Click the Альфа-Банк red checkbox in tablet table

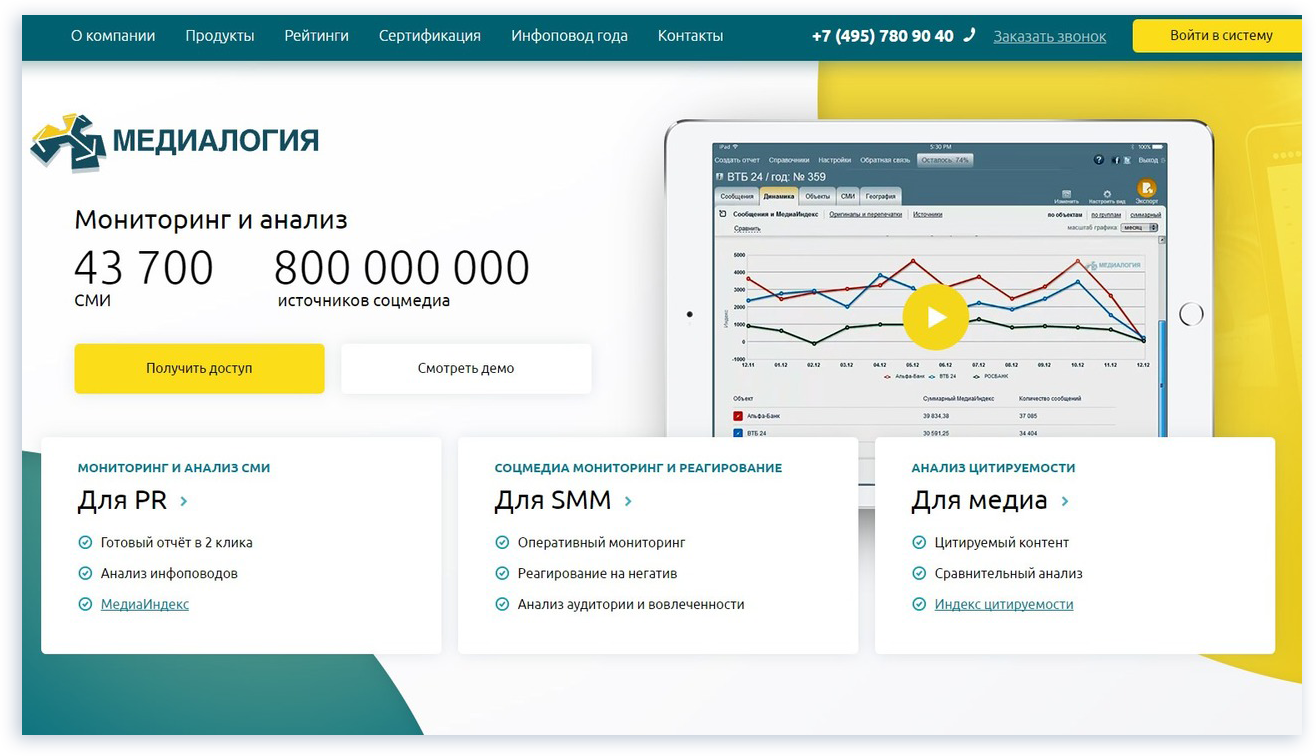point(738,415)
